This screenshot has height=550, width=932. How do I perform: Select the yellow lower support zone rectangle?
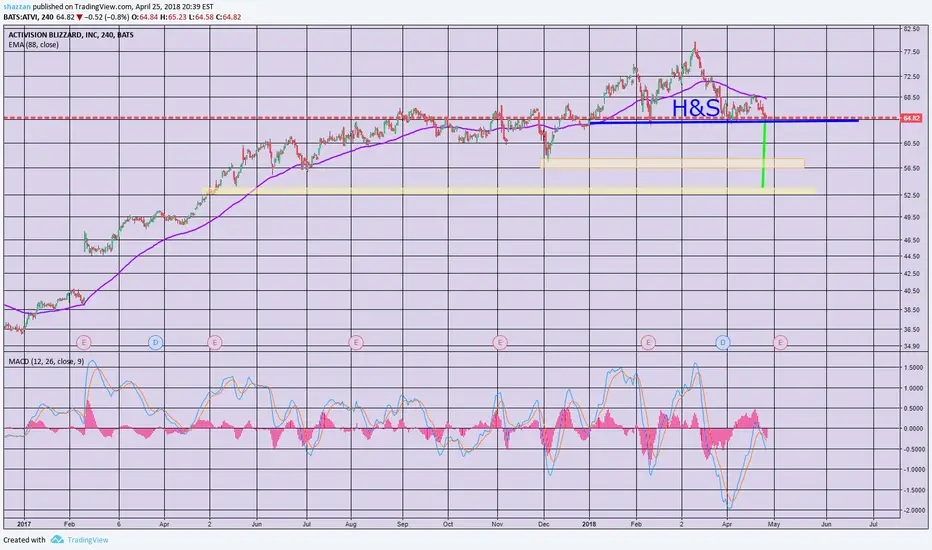tap(509, 191)
